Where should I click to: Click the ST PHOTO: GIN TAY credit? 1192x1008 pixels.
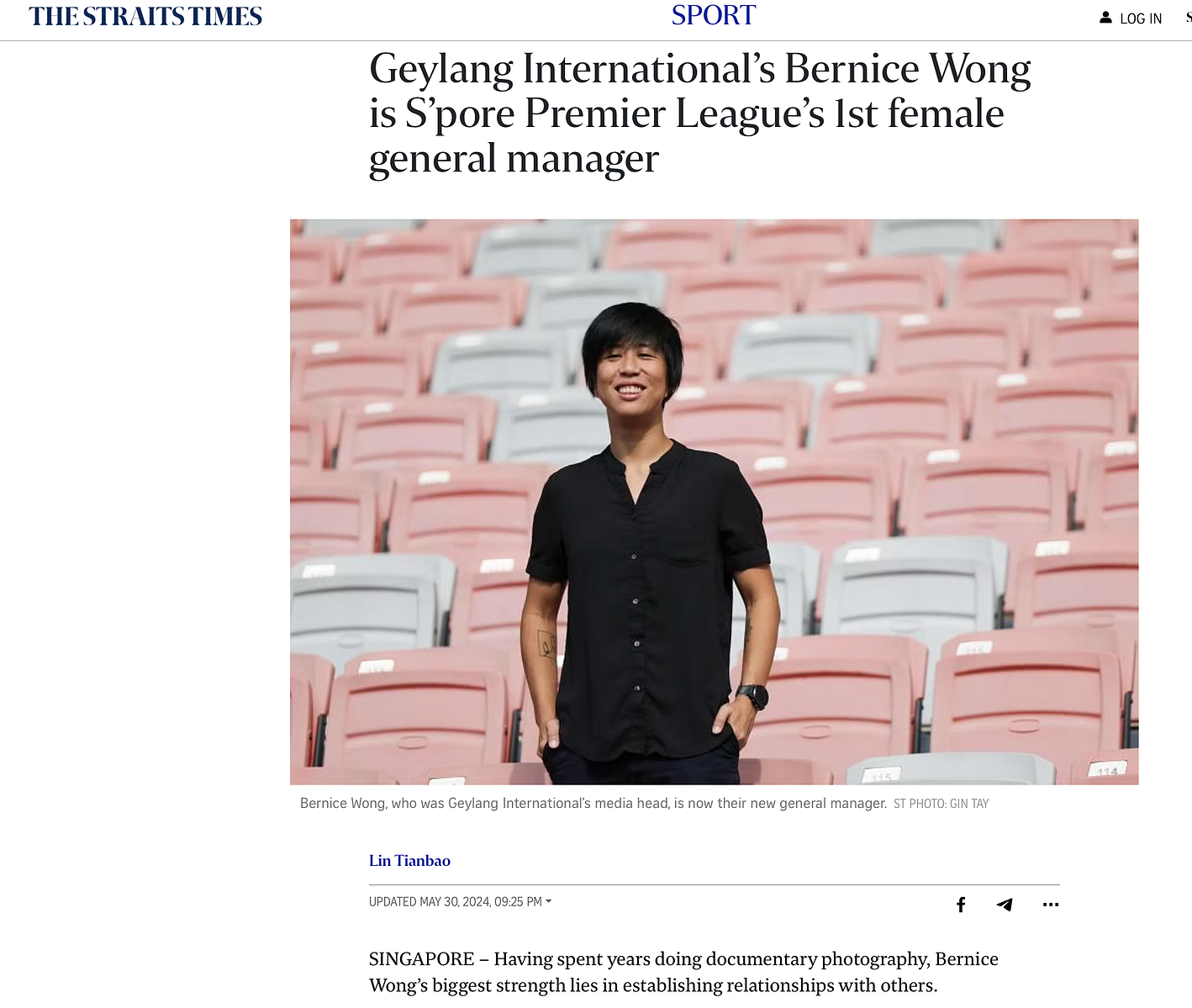pyautogui.click(x=941, y=804)
